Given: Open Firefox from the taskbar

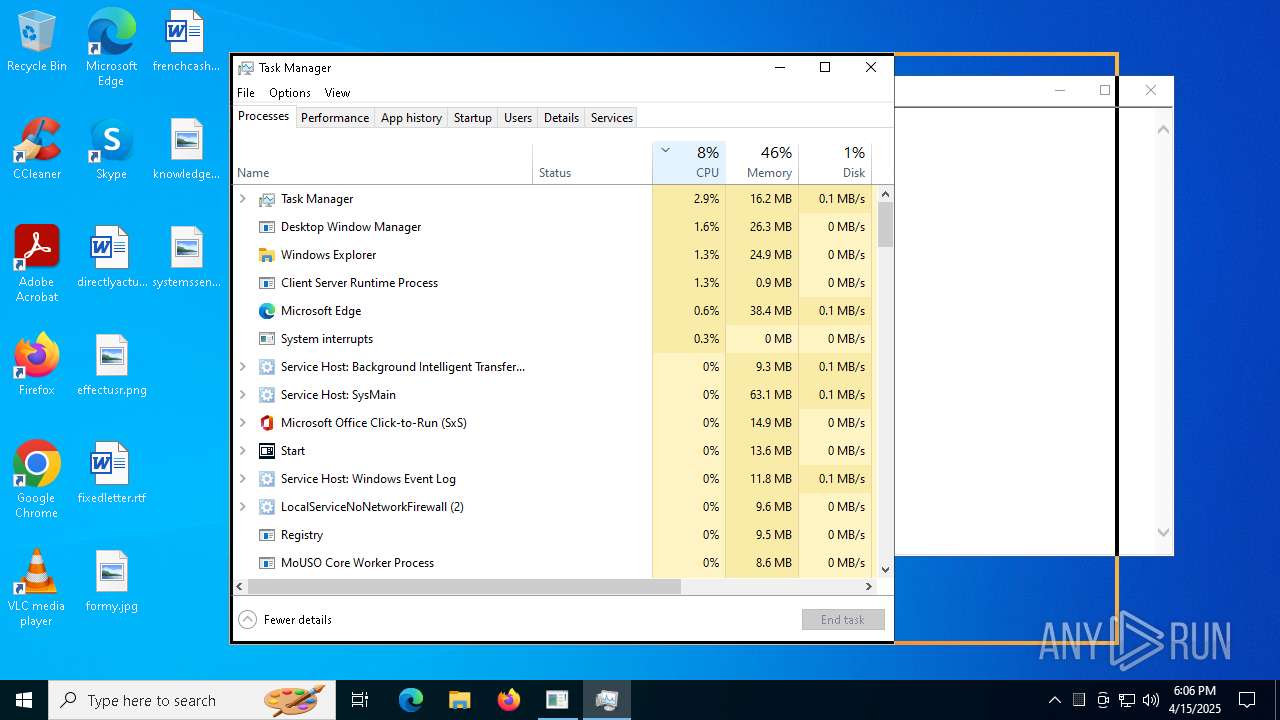Looking at the screenshot, I should click(509, 700).
